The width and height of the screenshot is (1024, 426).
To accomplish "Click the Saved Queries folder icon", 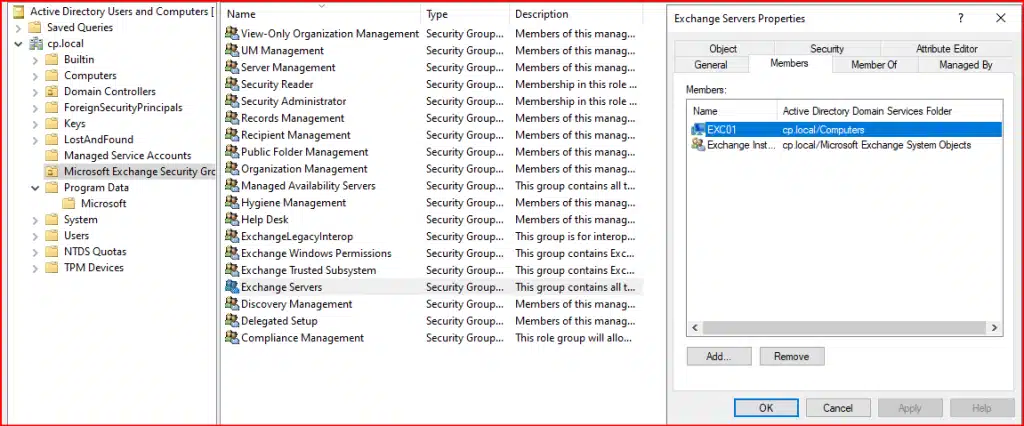I will [x=36, y=28].
